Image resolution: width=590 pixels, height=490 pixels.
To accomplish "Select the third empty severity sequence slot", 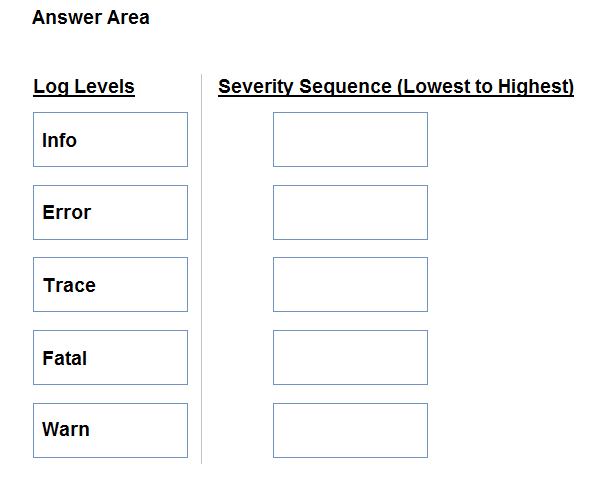I will [350, 285].
